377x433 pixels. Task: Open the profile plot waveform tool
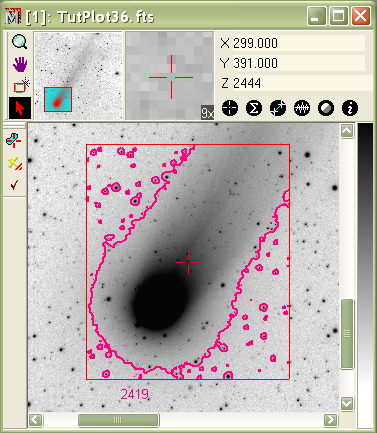click(x=302, y=108)
